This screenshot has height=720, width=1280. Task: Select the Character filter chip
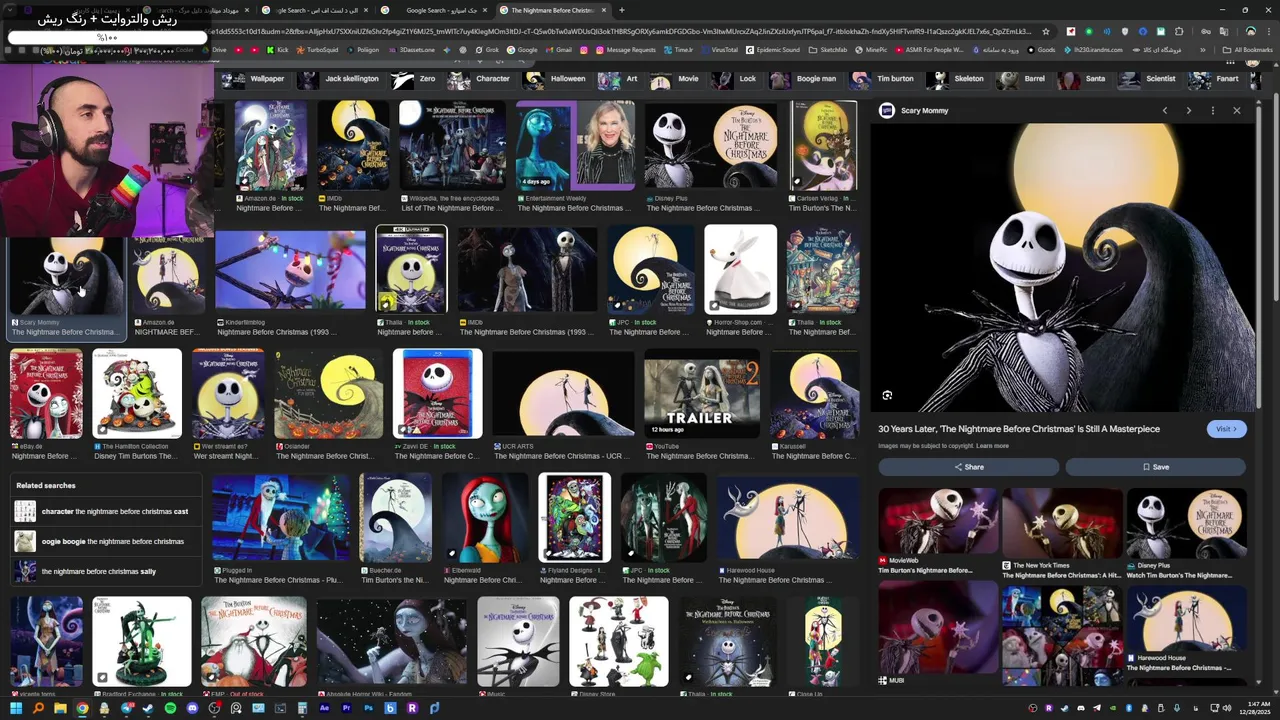(x=481, y=79)
